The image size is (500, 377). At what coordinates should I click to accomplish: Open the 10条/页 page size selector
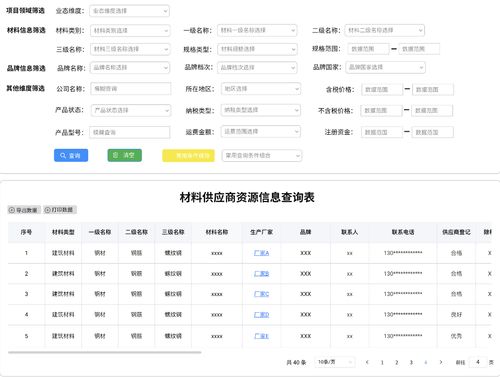pos(335,362)
